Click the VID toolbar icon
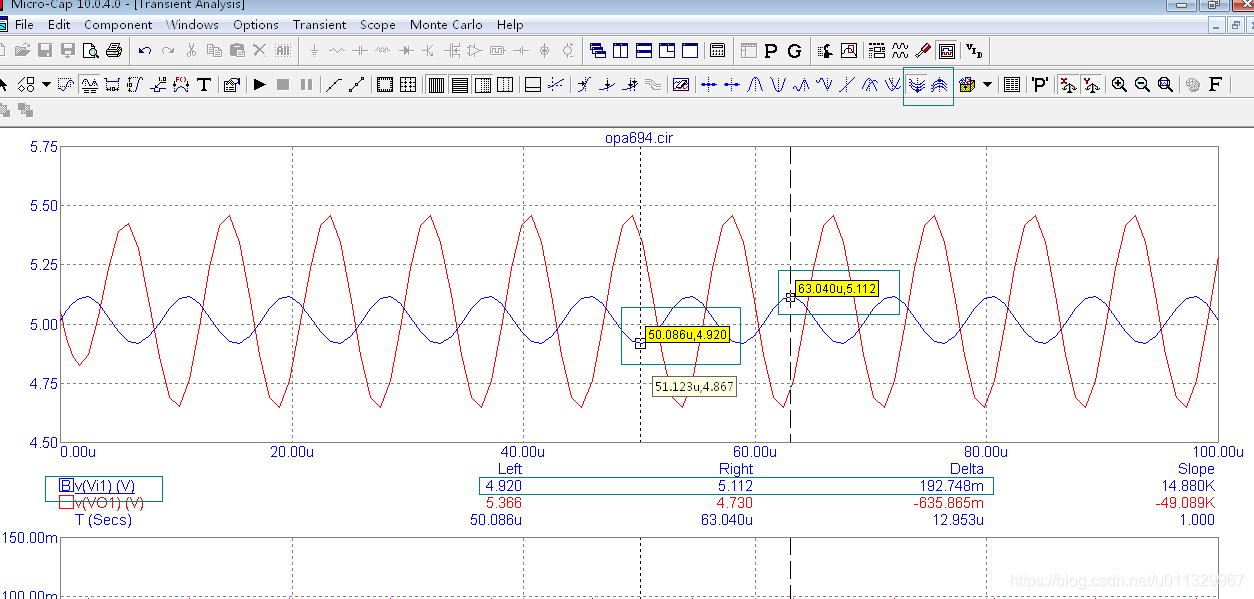Screen dimensions: 1254x599 973,50
